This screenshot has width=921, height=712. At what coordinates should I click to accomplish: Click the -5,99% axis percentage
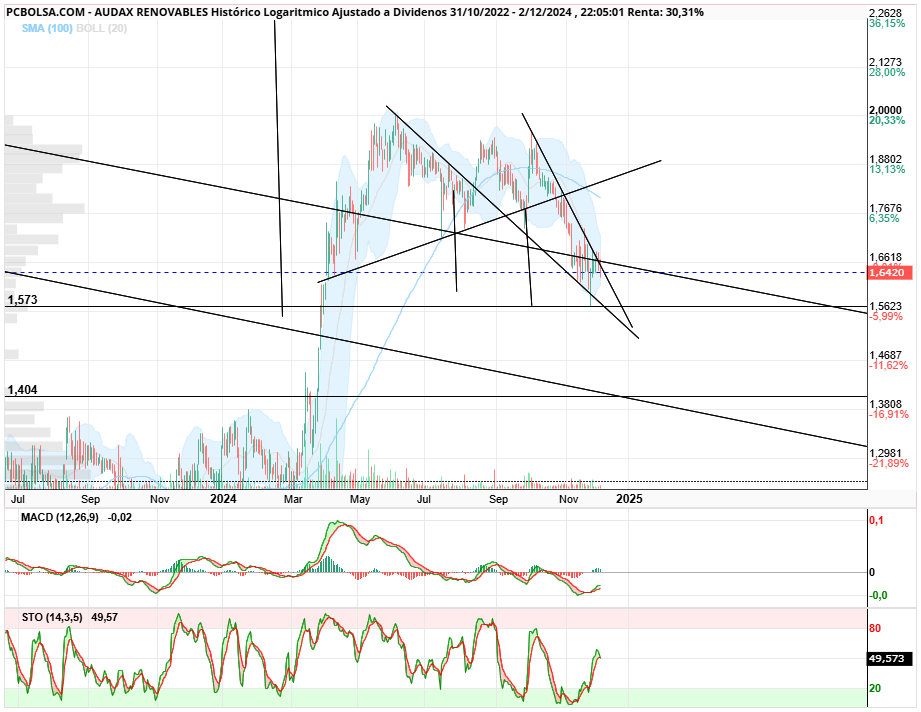[886, 317]
